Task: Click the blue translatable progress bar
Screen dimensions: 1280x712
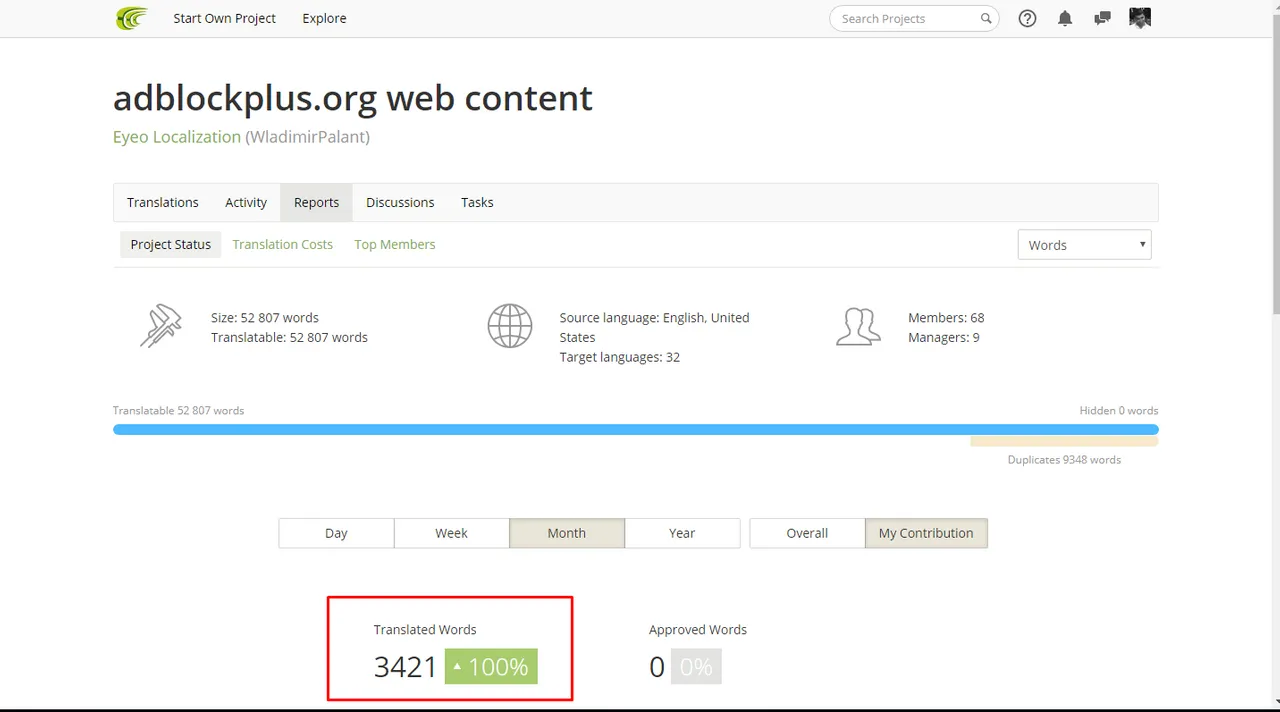Action: (x=636, y=429)
